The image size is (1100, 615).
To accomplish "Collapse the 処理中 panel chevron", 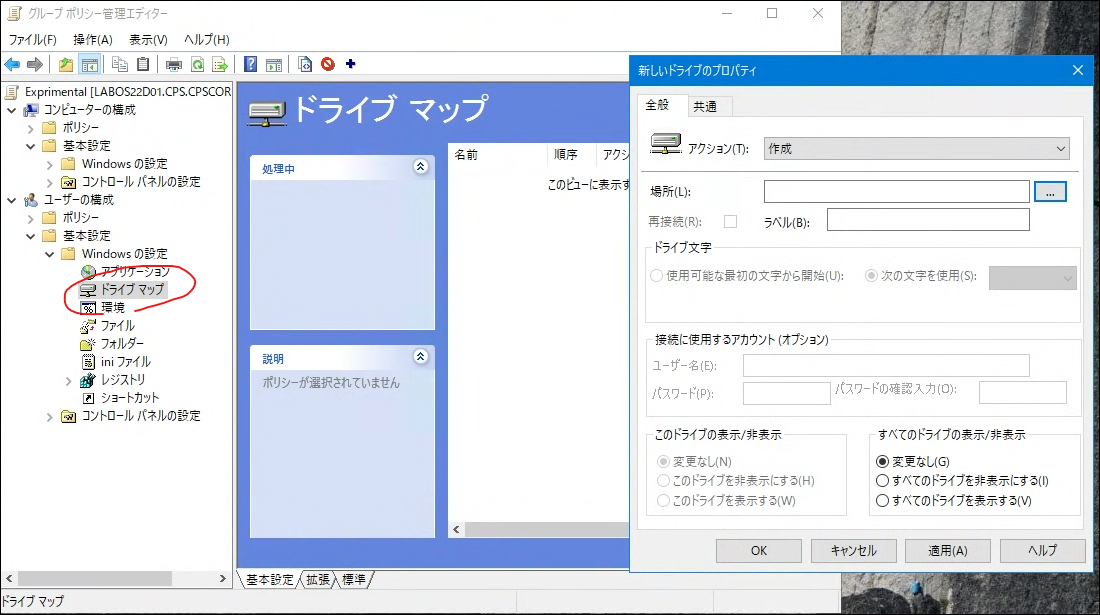I will pos(420,167).
